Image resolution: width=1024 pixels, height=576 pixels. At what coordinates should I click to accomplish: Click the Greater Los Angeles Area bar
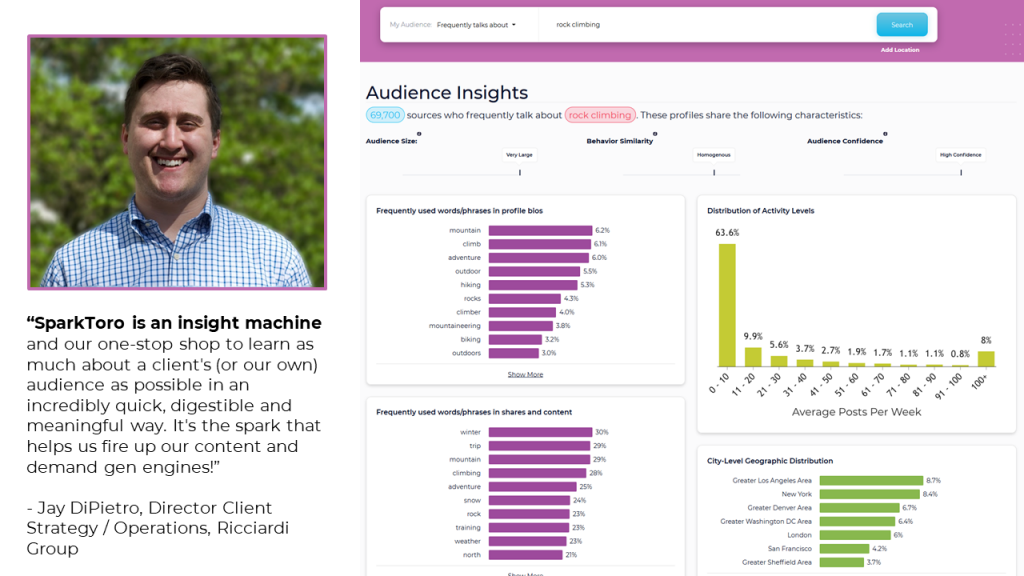(x=871, y=481)
